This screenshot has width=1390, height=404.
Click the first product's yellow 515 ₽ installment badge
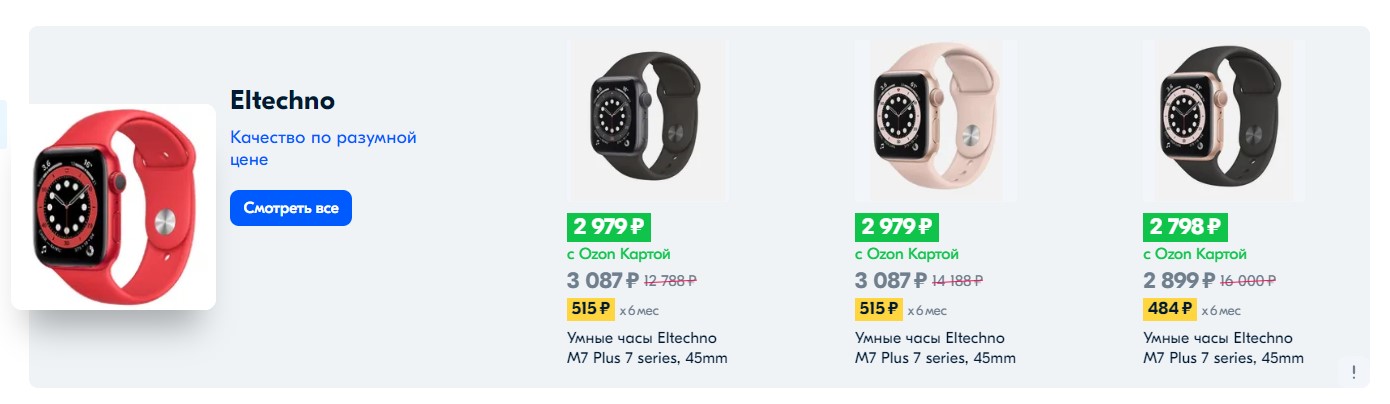[590, 309]
